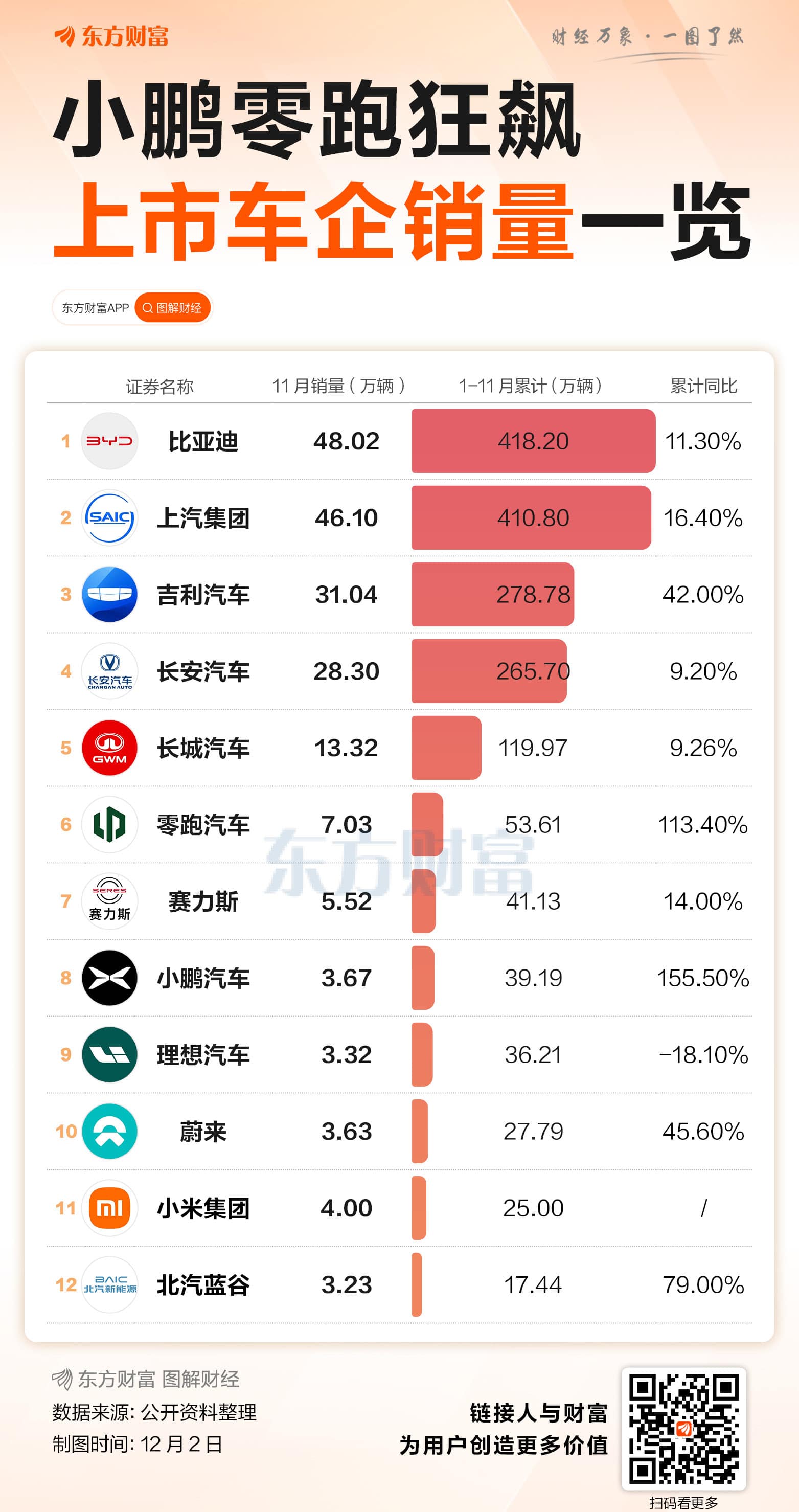The image size is (799, 1512).
Task: Click the 东方财富APP label
Action: (x=95, y=308)
